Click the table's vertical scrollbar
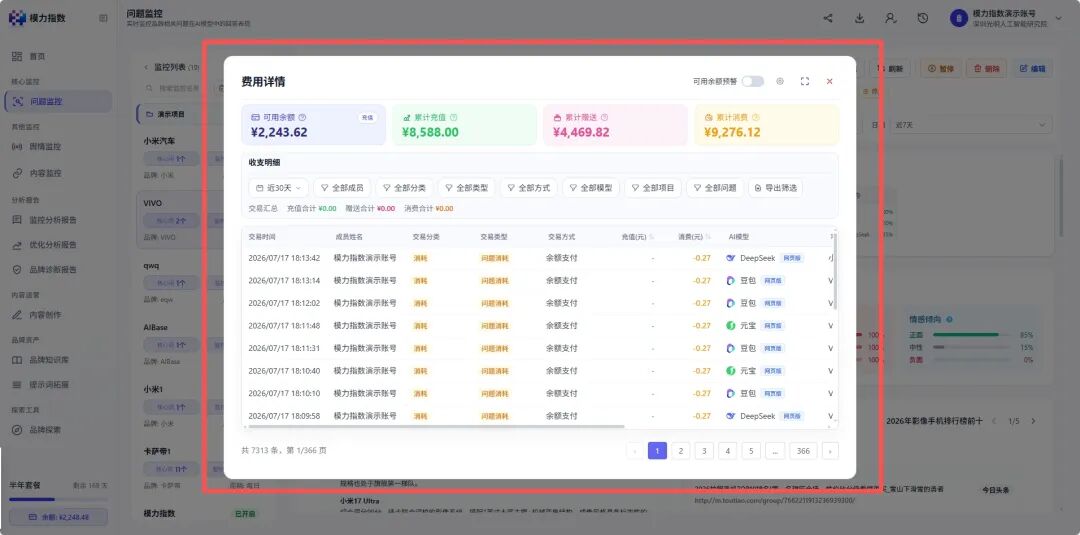The width and height of the screenshot is (1080, 535). click(835, 272)
